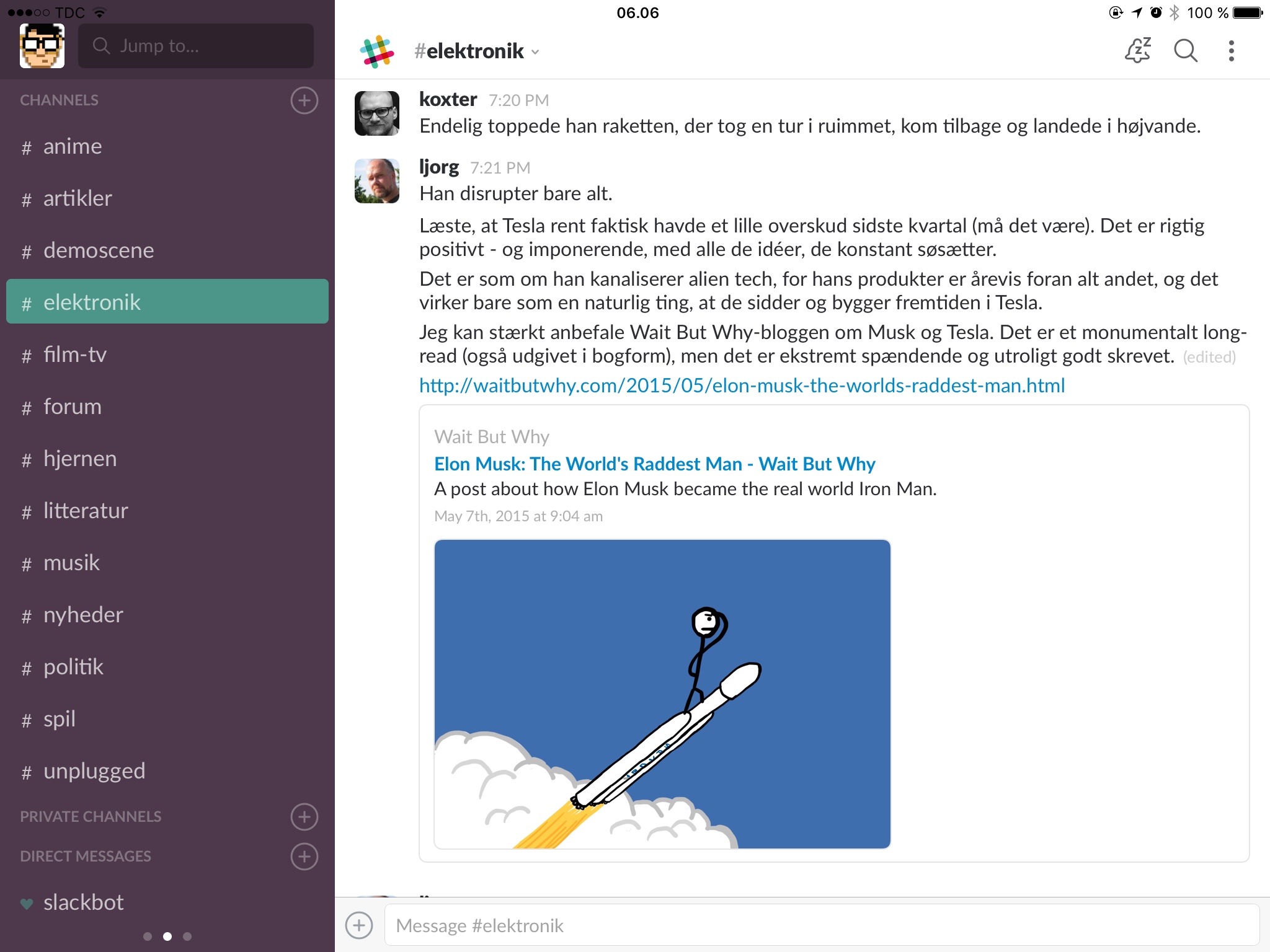View ljorg's profile picture
The width and height of the screenshot is (1270, 952).
[377, 181]
